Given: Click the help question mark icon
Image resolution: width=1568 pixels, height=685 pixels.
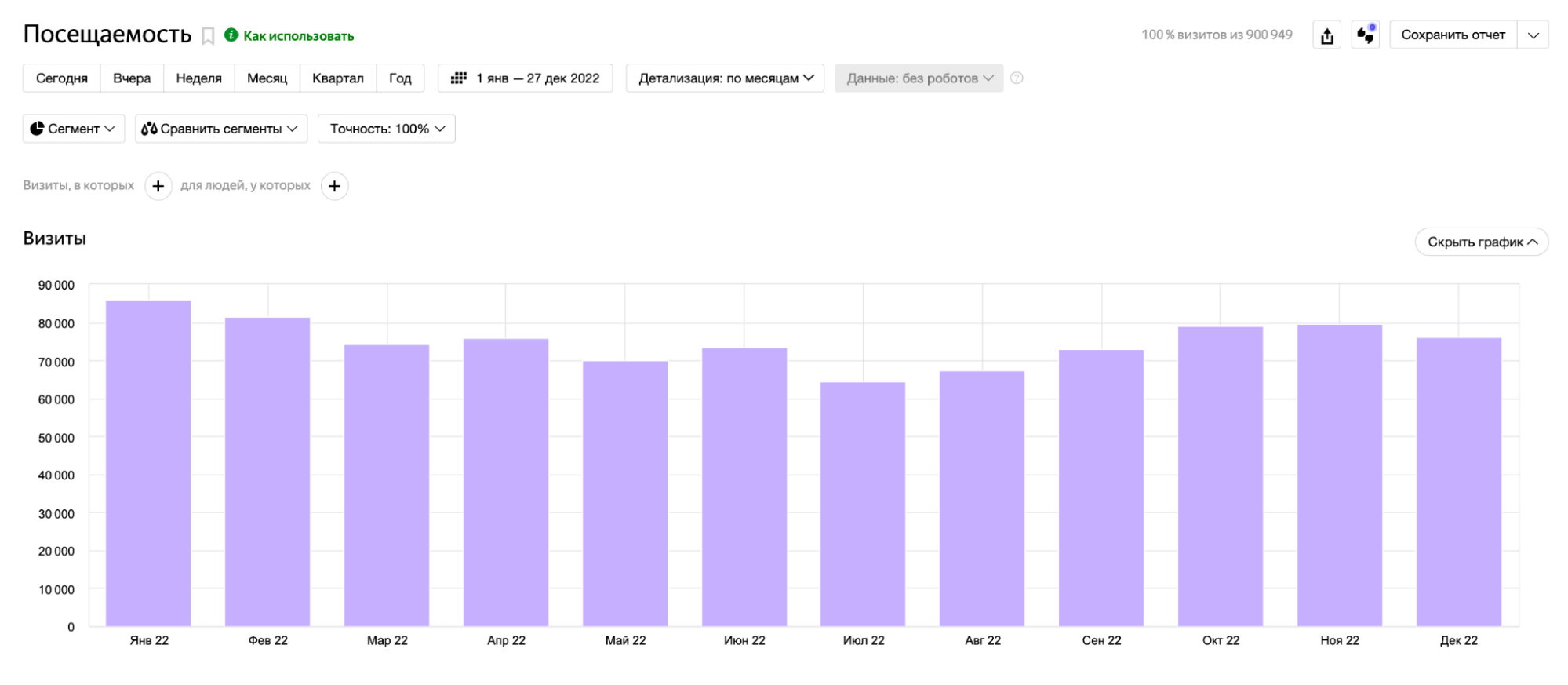Looking at the screenshot, I should [x=1017, y=78].
